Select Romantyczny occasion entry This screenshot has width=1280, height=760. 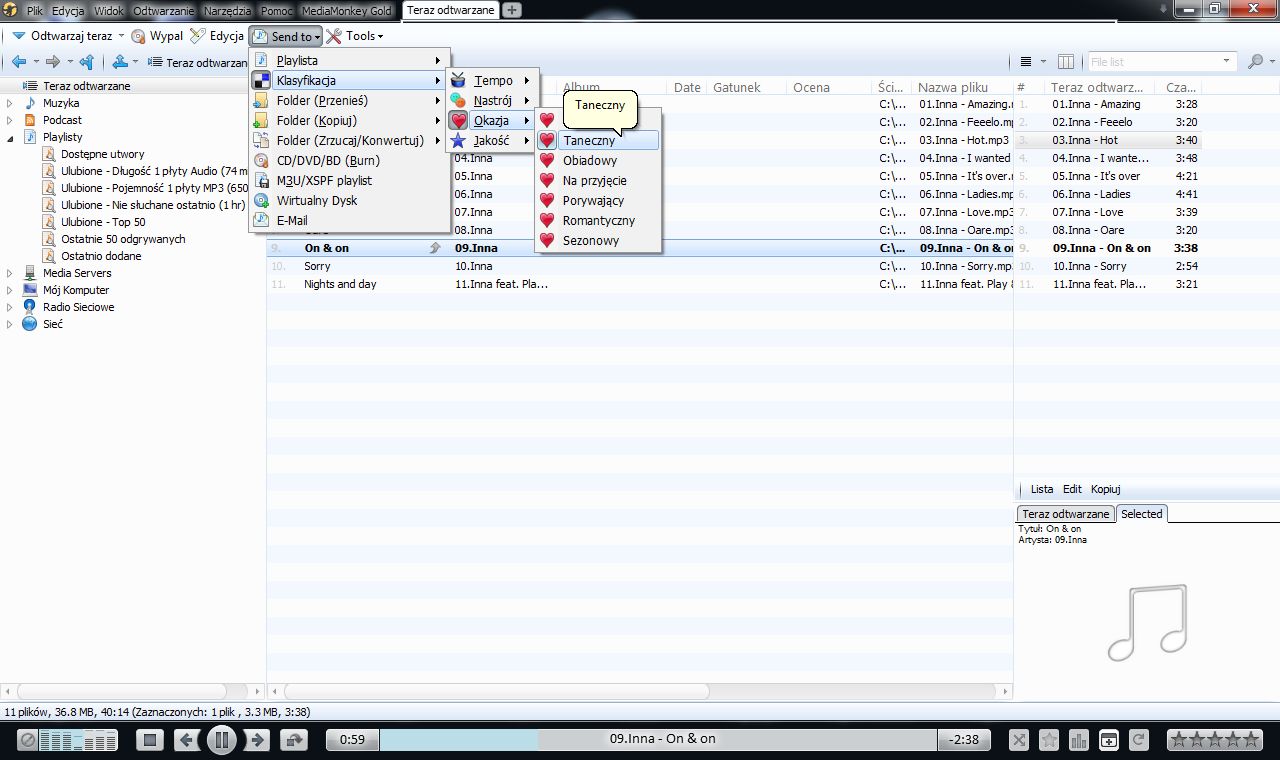597,221
